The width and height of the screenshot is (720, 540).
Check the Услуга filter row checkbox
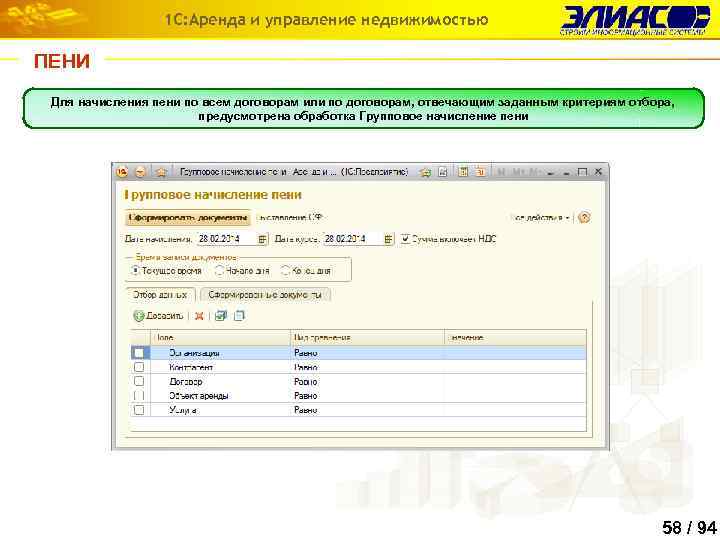(139, 410)
